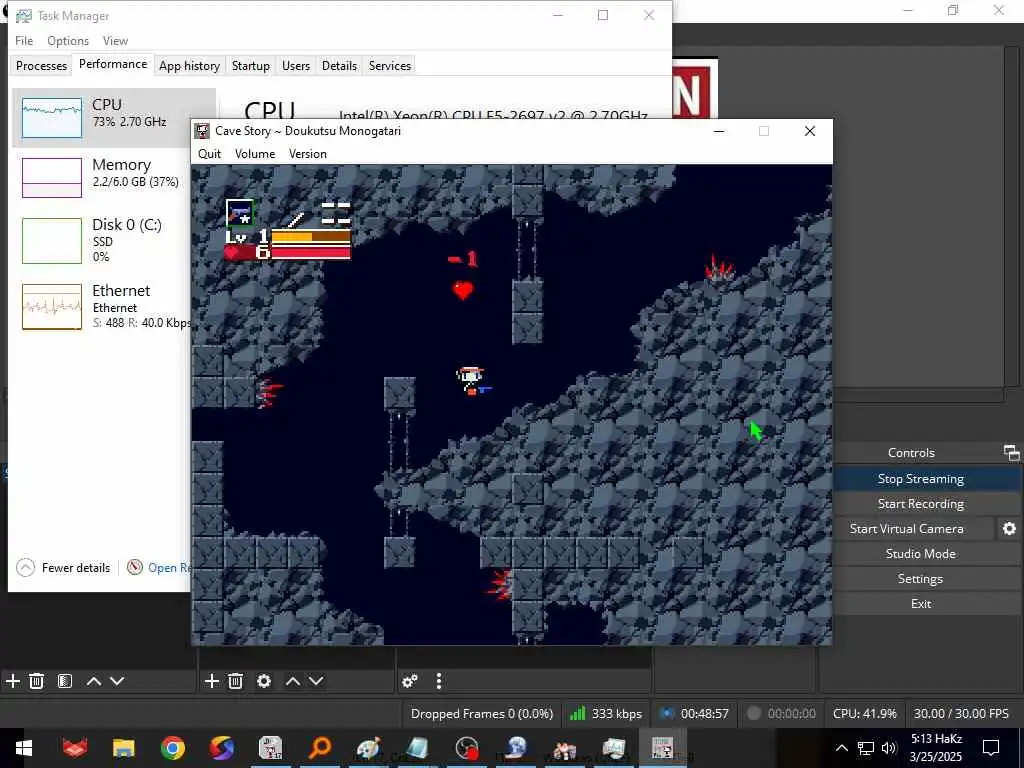
Task: Click Exit in OBS Controls
Action: [921, 603]
